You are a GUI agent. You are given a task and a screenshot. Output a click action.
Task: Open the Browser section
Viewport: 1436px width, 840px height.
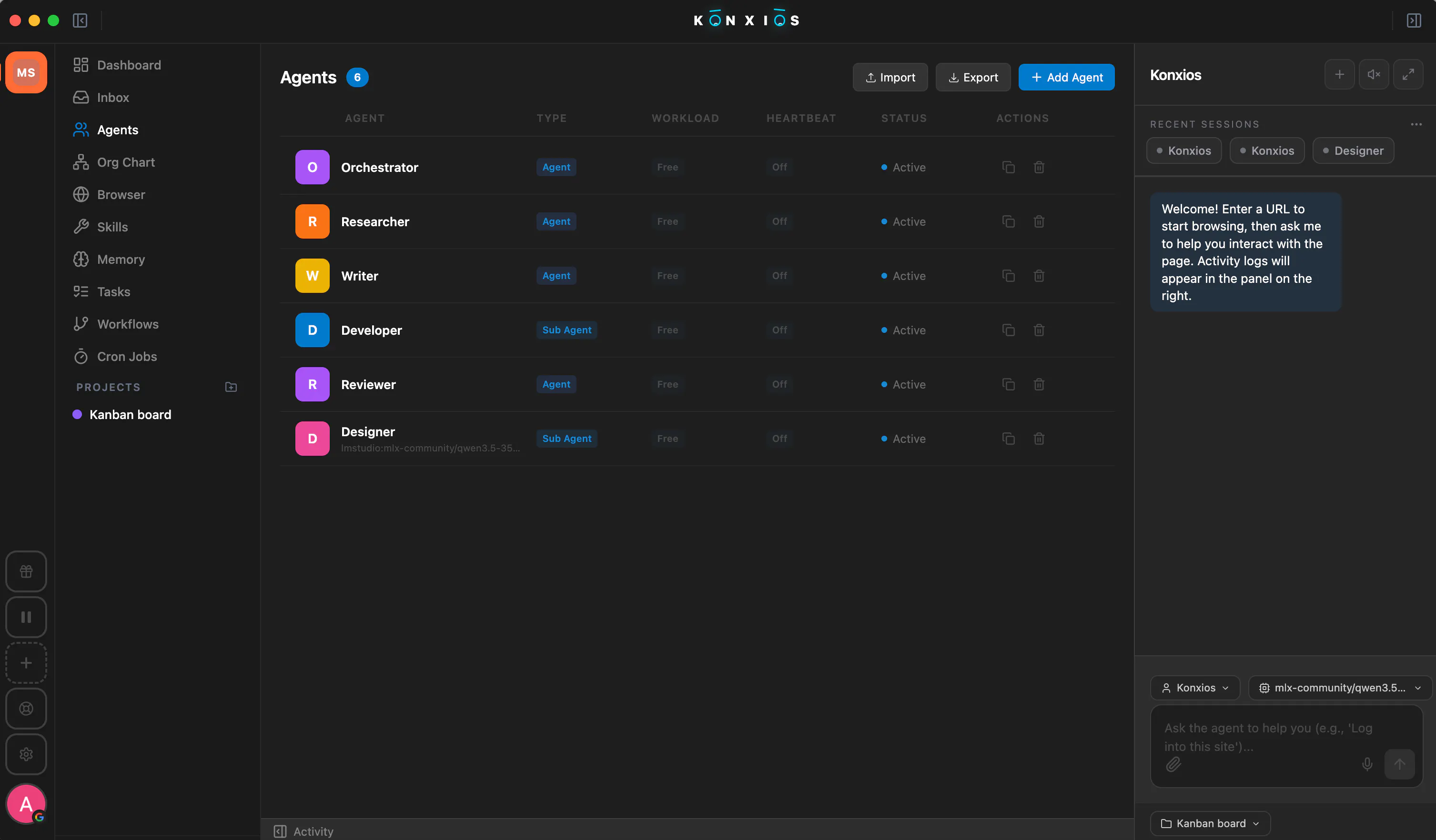[109, 195]
